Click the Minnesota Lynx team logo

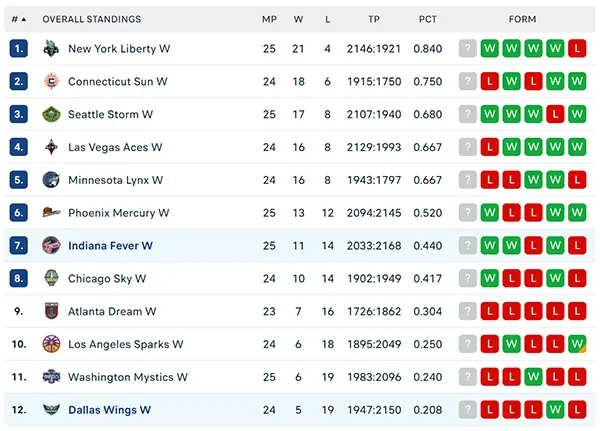[51, 180]
